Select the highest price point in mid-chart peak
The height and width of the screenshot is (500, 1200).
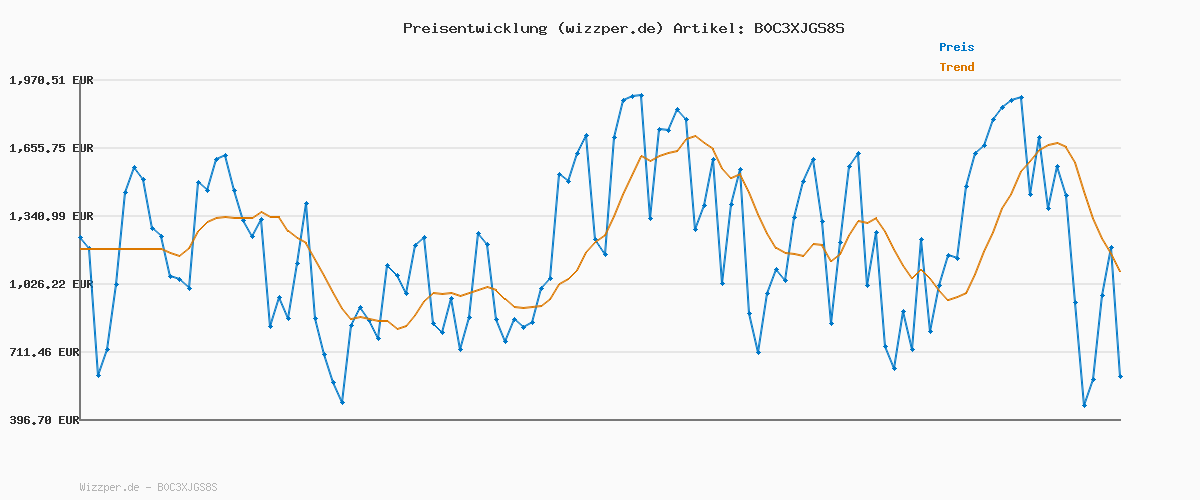click(x=641, y=95)
